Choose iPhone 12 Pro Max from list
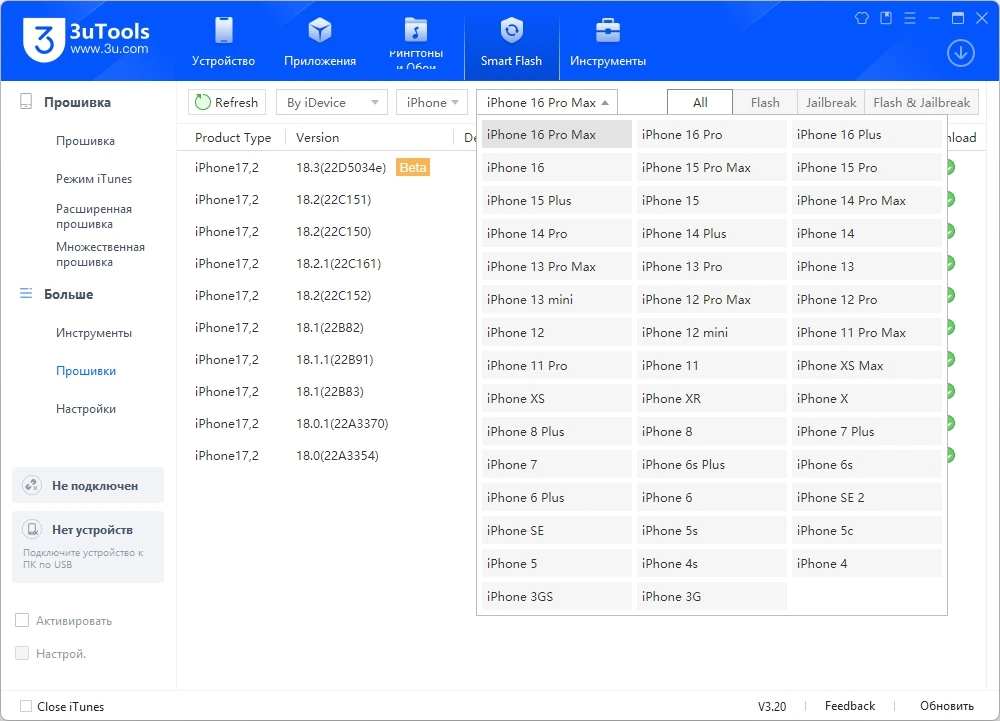 [711, 300]
